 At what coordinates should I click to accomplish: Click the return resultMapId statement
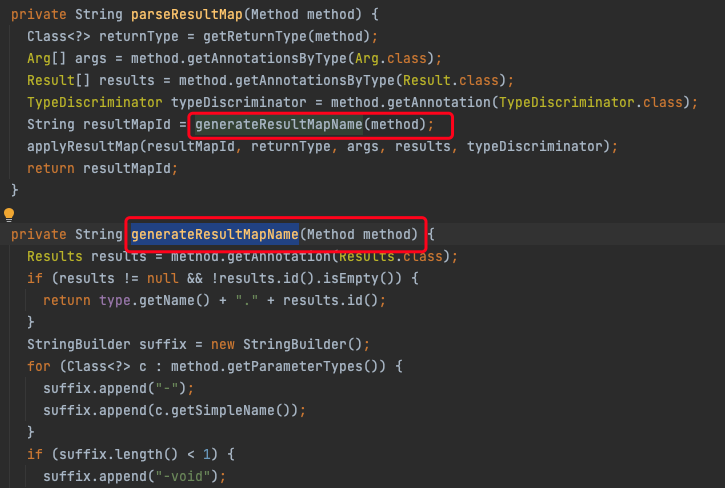pos(102,168)
